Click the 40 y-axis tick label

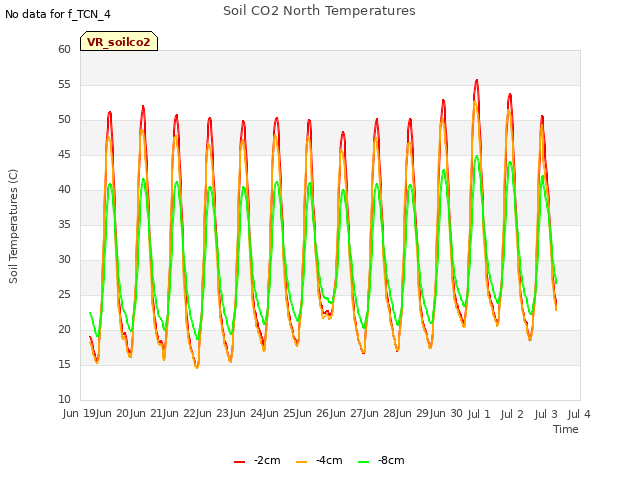pyautogui.click(x=64, y=189)
